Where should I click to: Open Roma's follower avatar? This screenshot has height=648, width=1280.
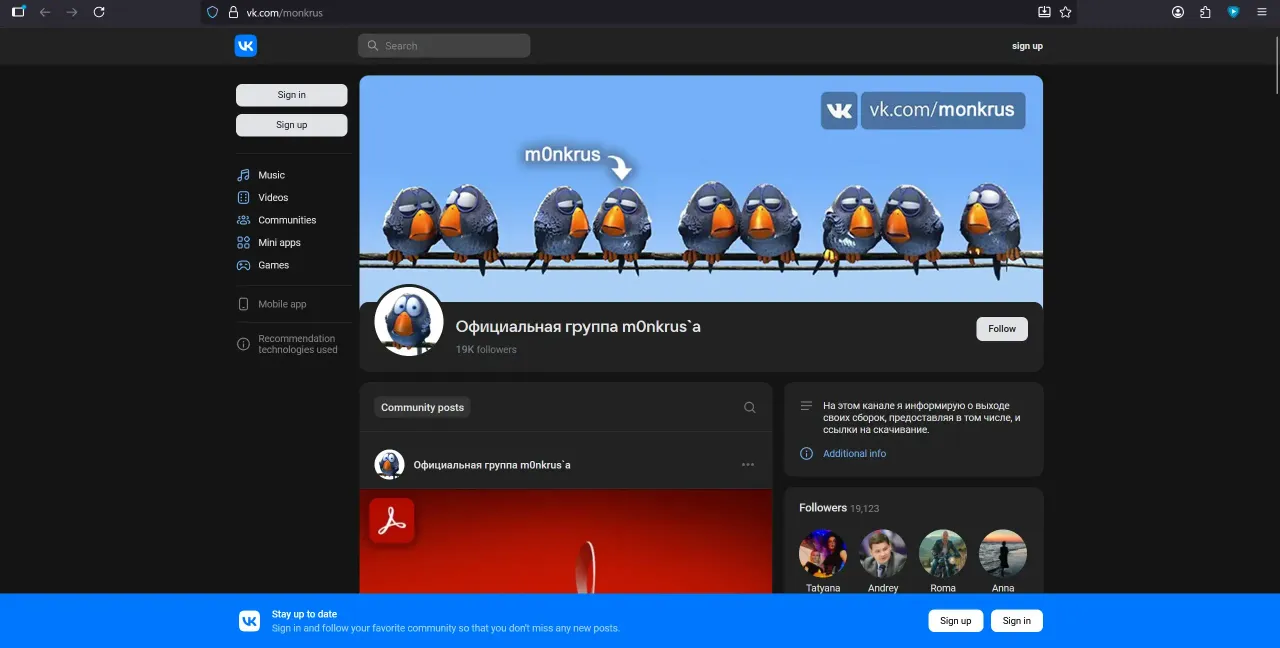click(943, 553)
